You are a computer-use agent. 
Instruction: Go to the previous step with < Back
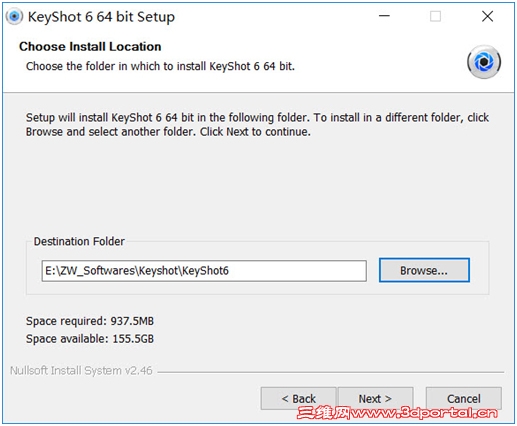pos(298,398)
